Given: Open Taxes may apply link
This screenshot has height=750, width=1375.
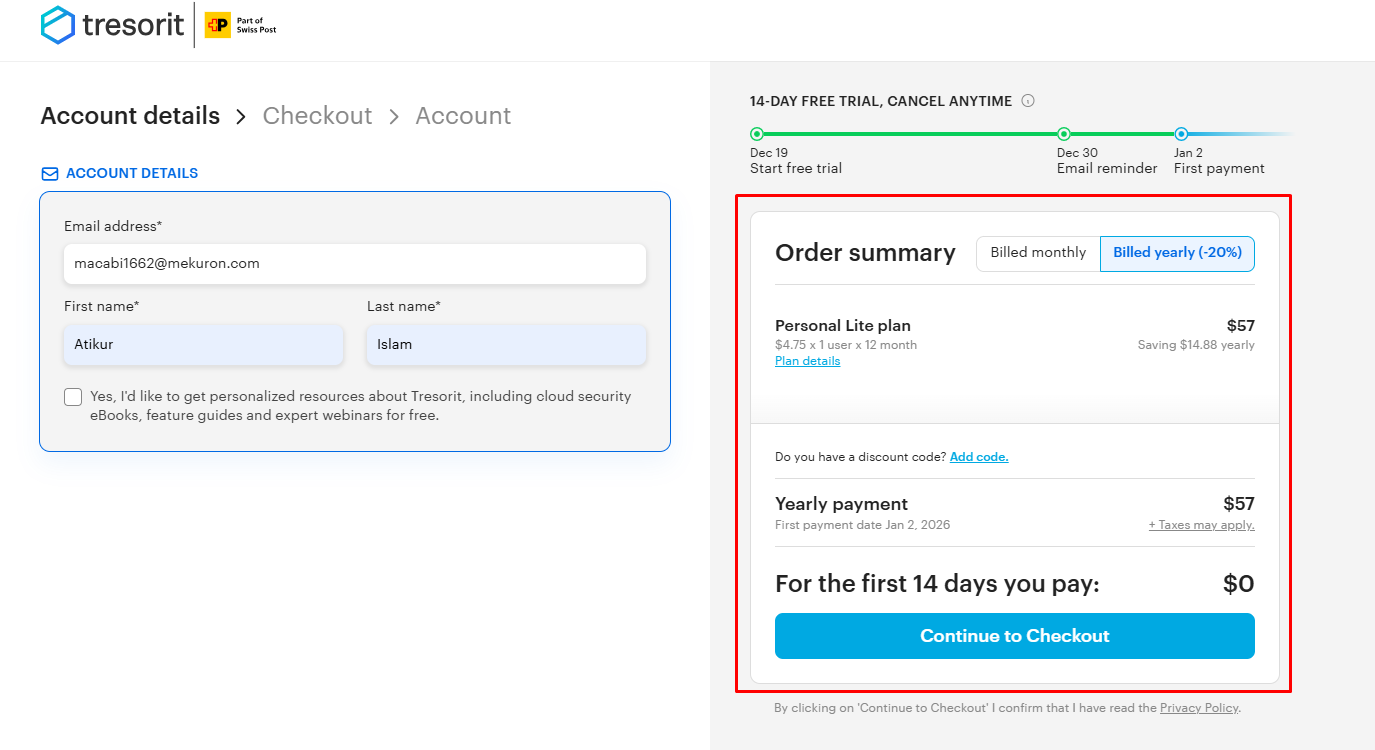Looking at the screenshot, I should pos(1201,525).
